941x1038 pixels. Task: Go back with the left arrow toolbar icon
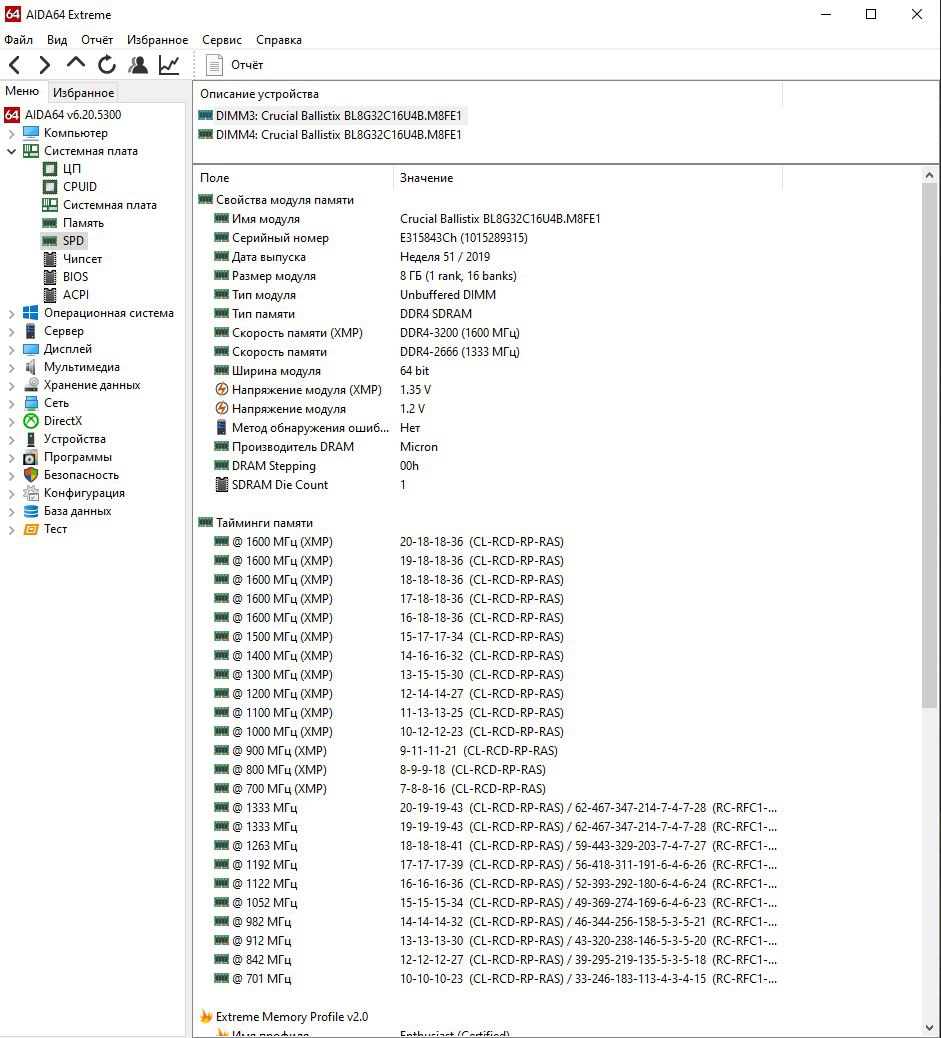pos(15,65)
